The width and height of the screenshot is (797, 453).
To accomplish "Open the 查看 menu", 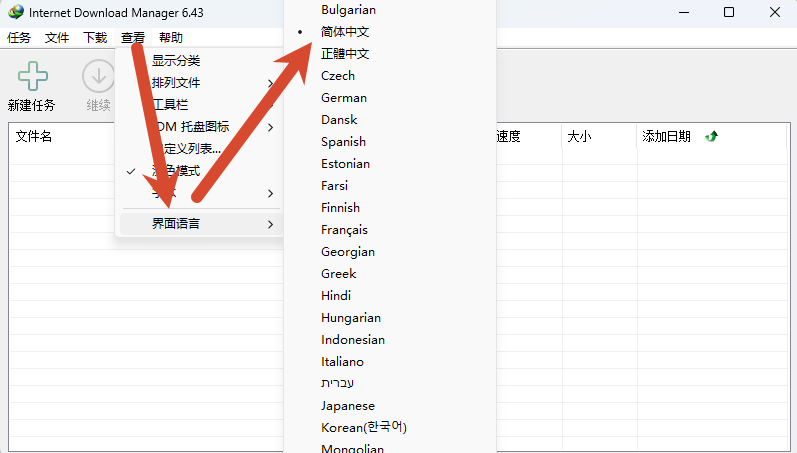I will coord(133,38).
